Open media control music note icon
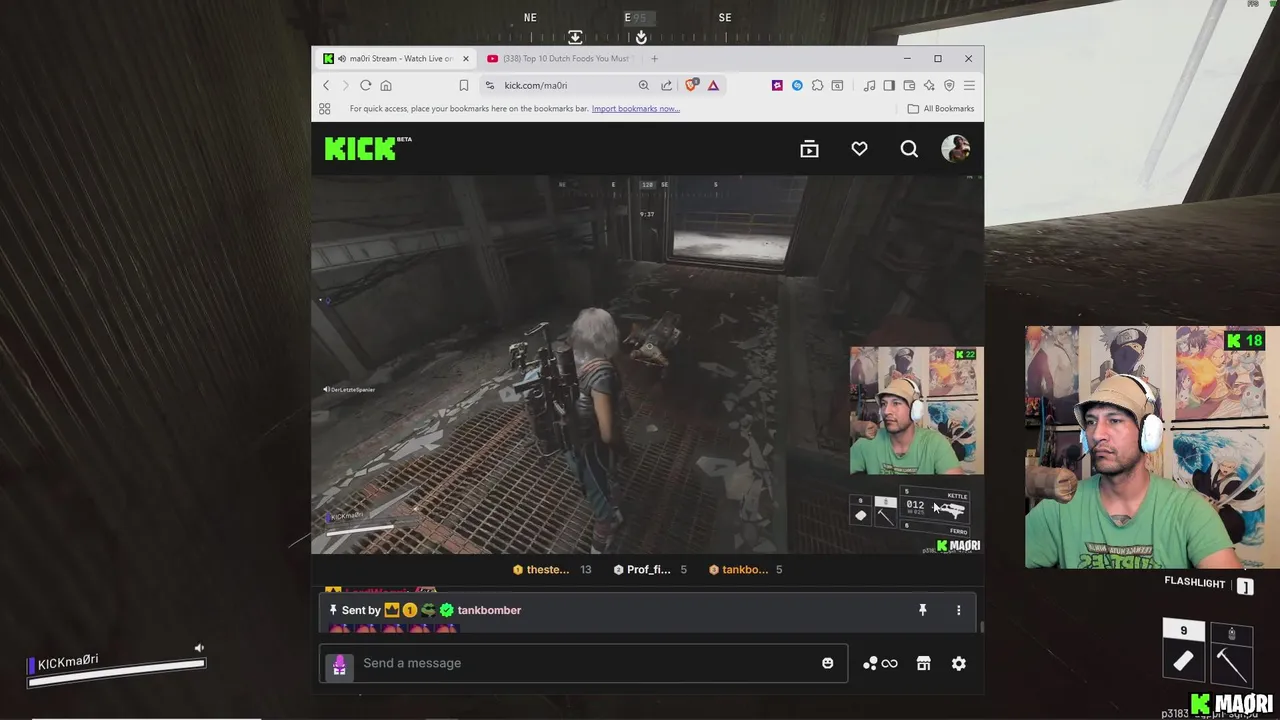1280x720 pixels. click(x=869, y=86)
